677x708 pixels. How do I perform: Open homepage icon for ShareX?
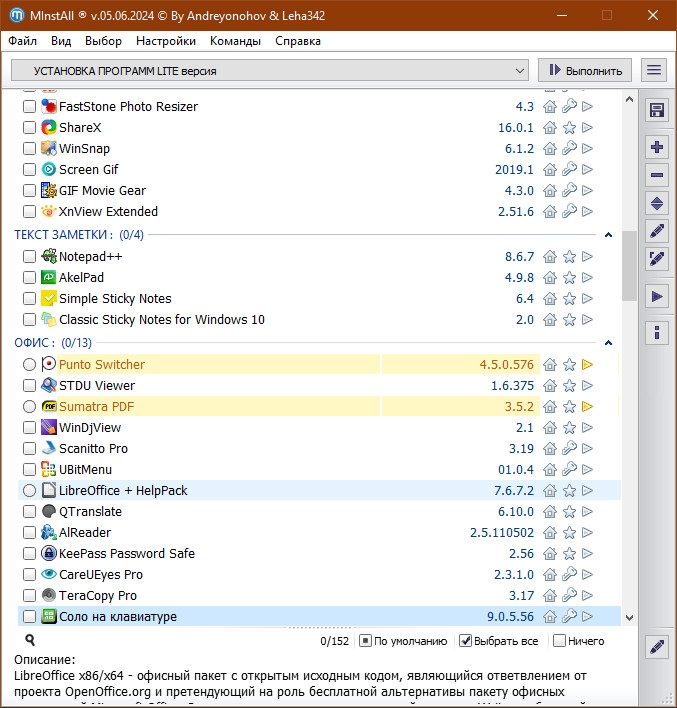550,128
